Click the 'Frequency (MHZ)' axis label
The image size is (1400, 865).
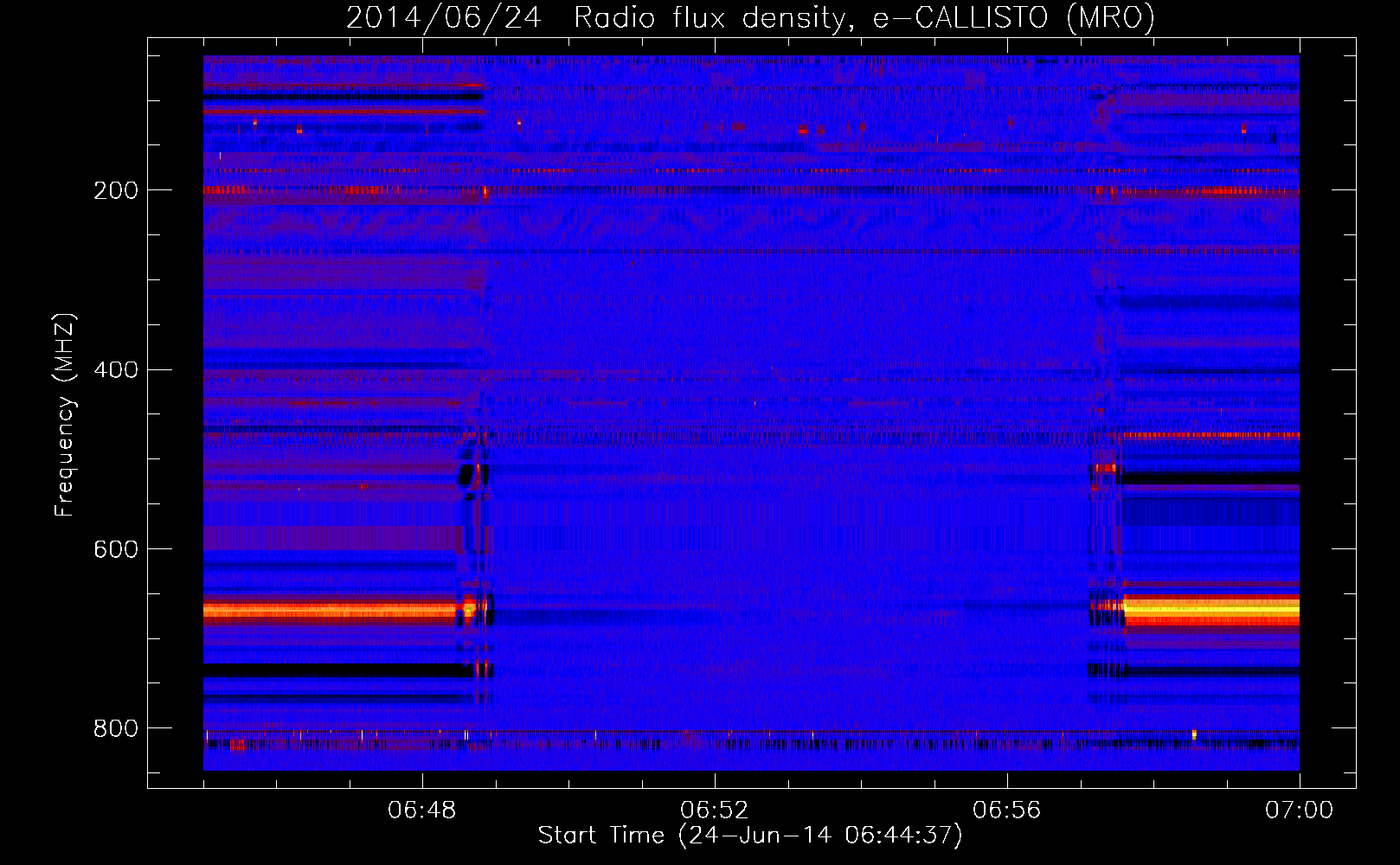pyautogui.click(x=65, y=415)
